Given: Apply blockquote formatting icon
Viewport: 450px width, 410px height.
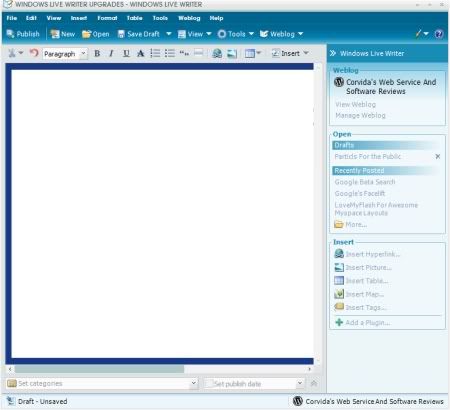Looking at the screenshot, I should [184, 53].
